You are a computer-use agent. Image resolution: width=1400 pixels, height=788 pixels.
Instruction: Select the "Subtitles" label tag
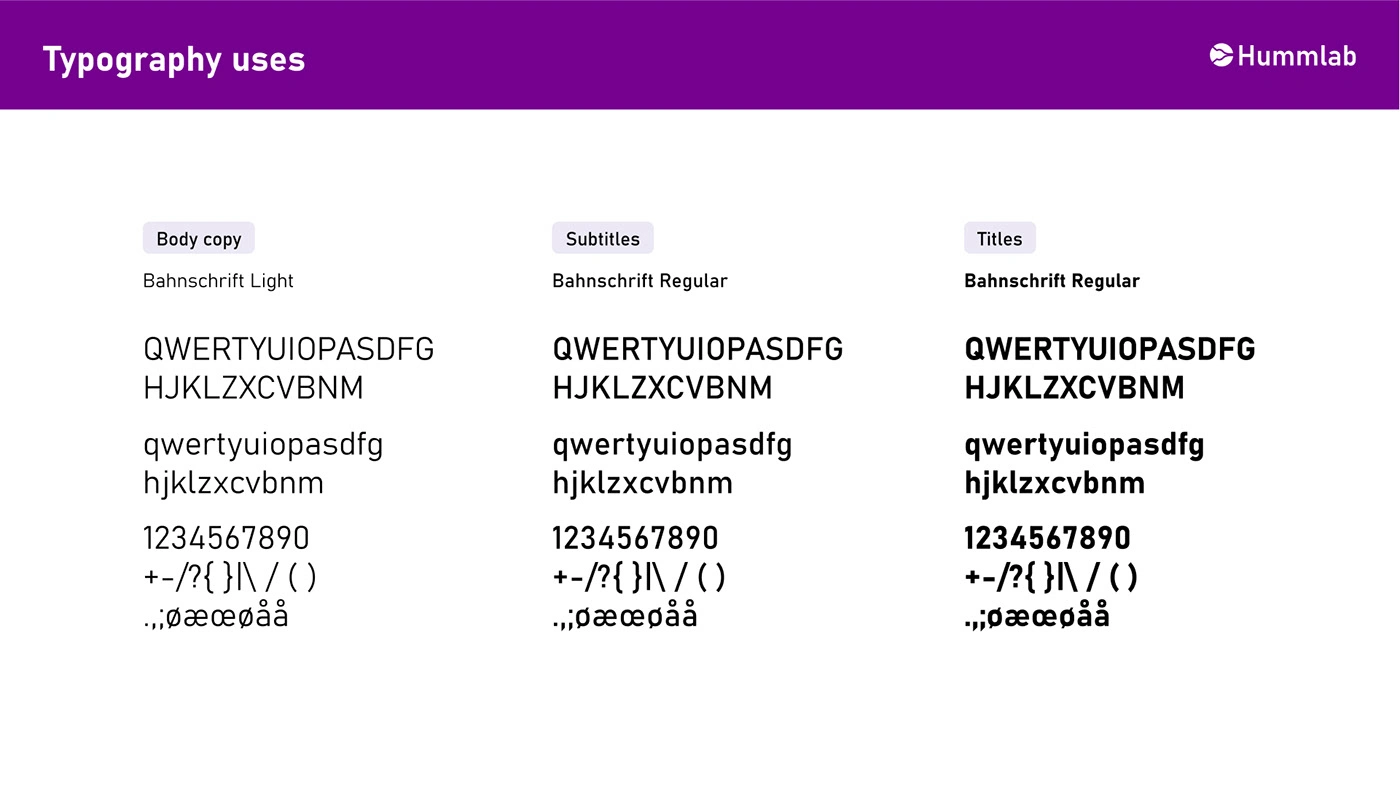(603, 238)
